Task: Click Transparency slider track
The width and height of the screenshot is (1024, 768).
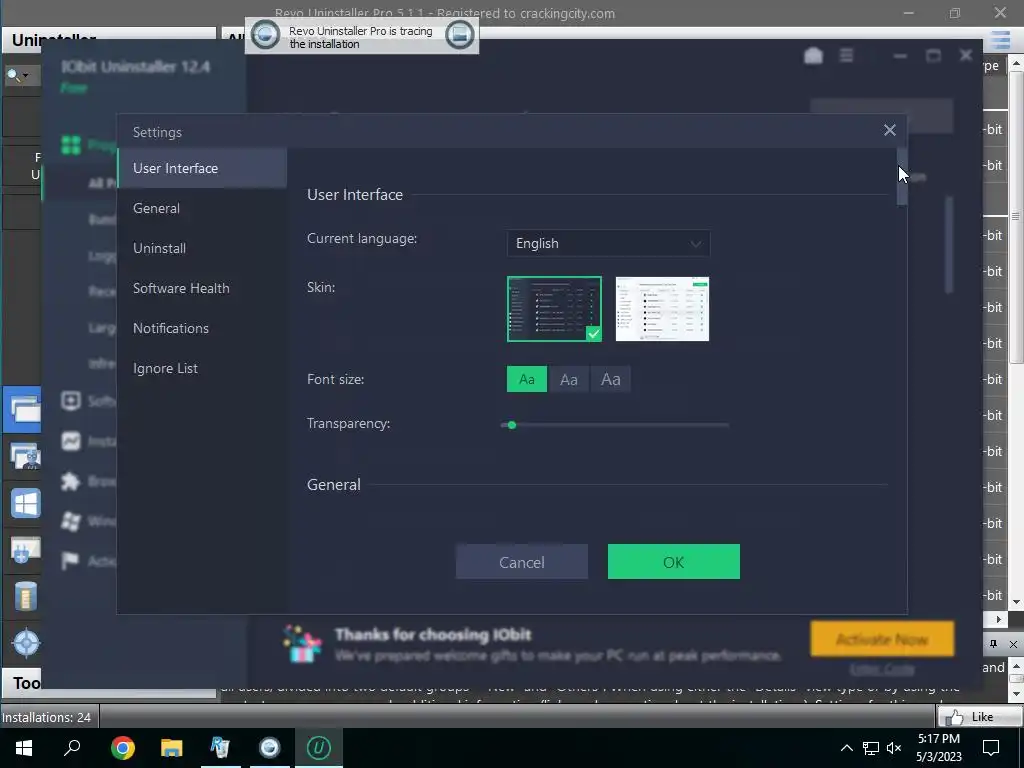Action: 615,425
